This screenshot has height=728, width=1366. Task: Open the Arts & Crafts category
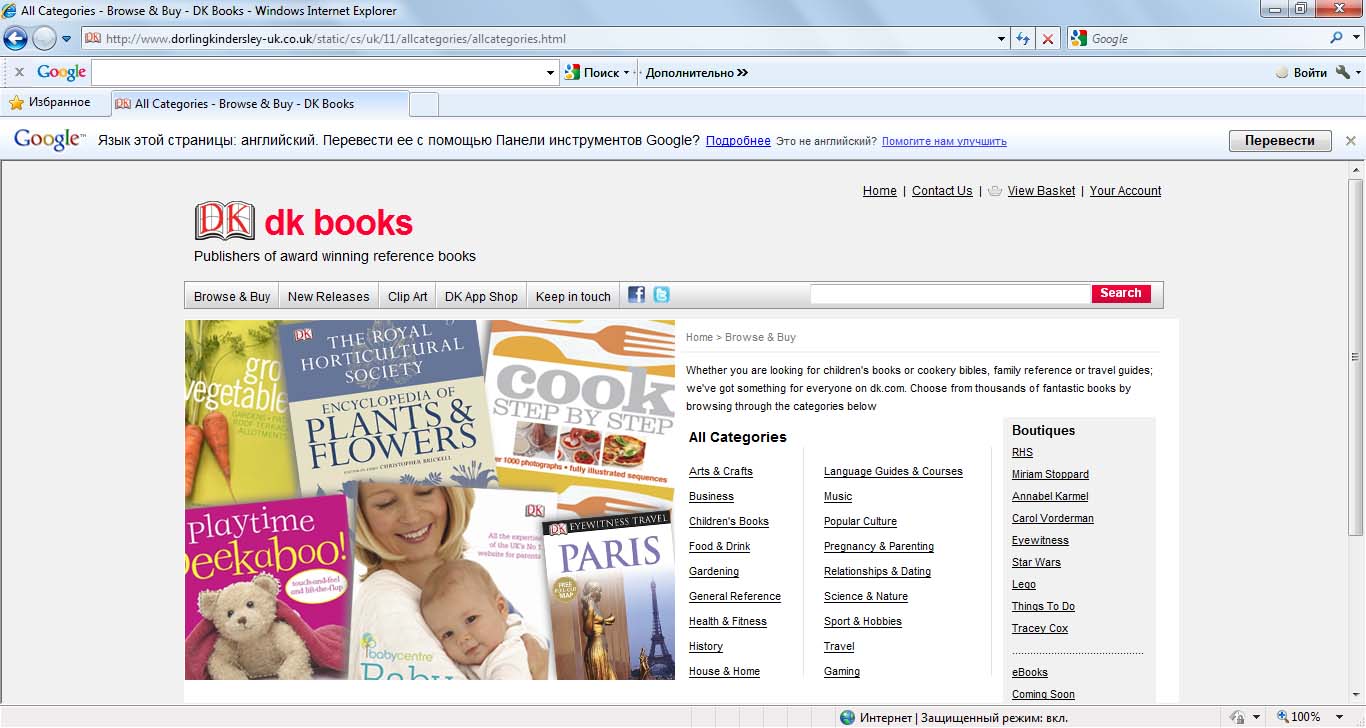pyautogui.click(x=721, y=472)
